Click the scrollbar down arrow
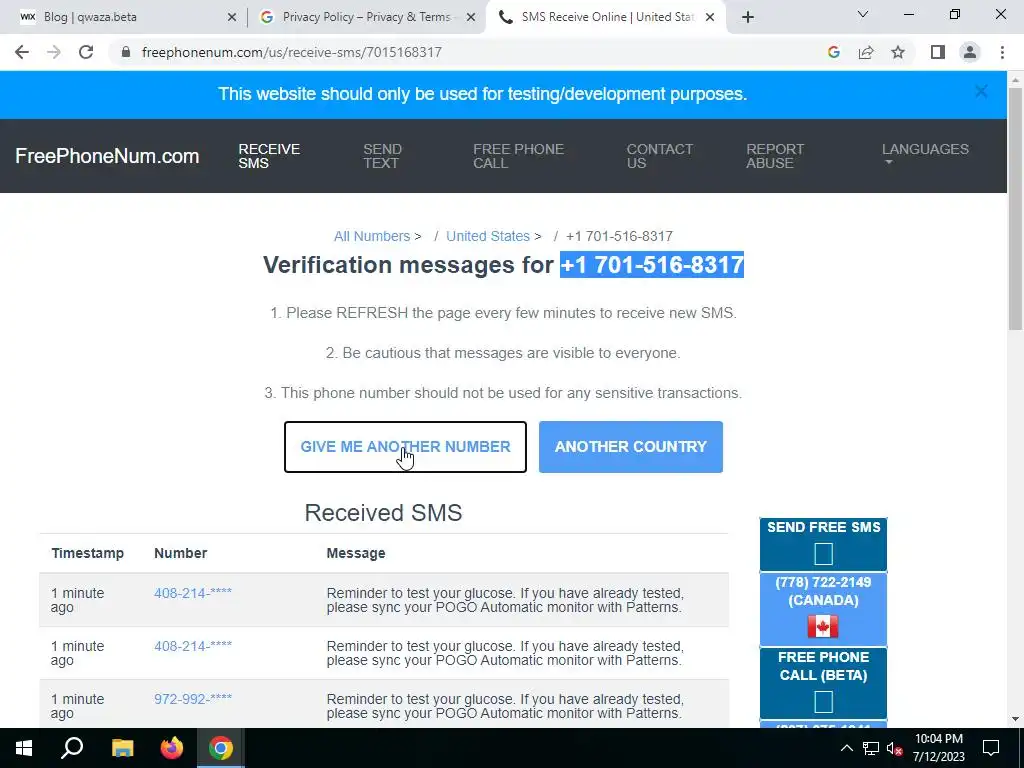Image resolution: width=1024 pixels, height=768 pixels. [1015, 719]
